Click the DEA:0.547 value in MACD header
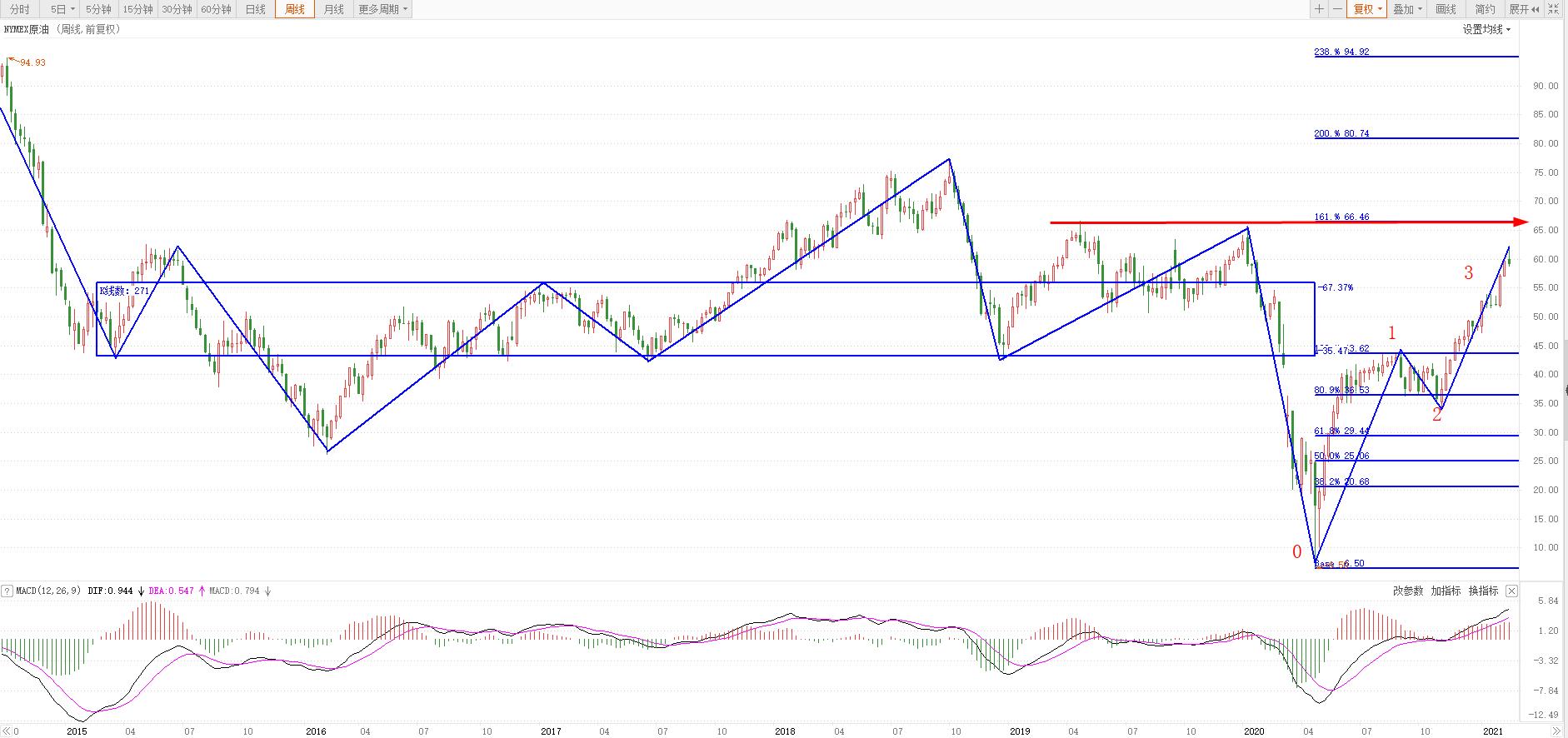 click(x=171, y=591)
